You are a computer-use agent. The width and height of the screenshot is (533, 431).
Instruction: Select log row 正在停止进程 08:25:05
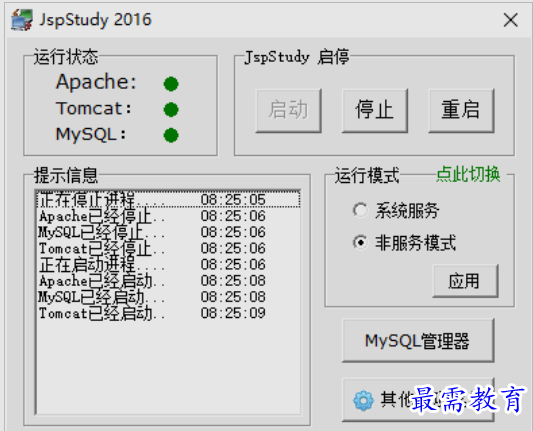click(x=168, y=199)
